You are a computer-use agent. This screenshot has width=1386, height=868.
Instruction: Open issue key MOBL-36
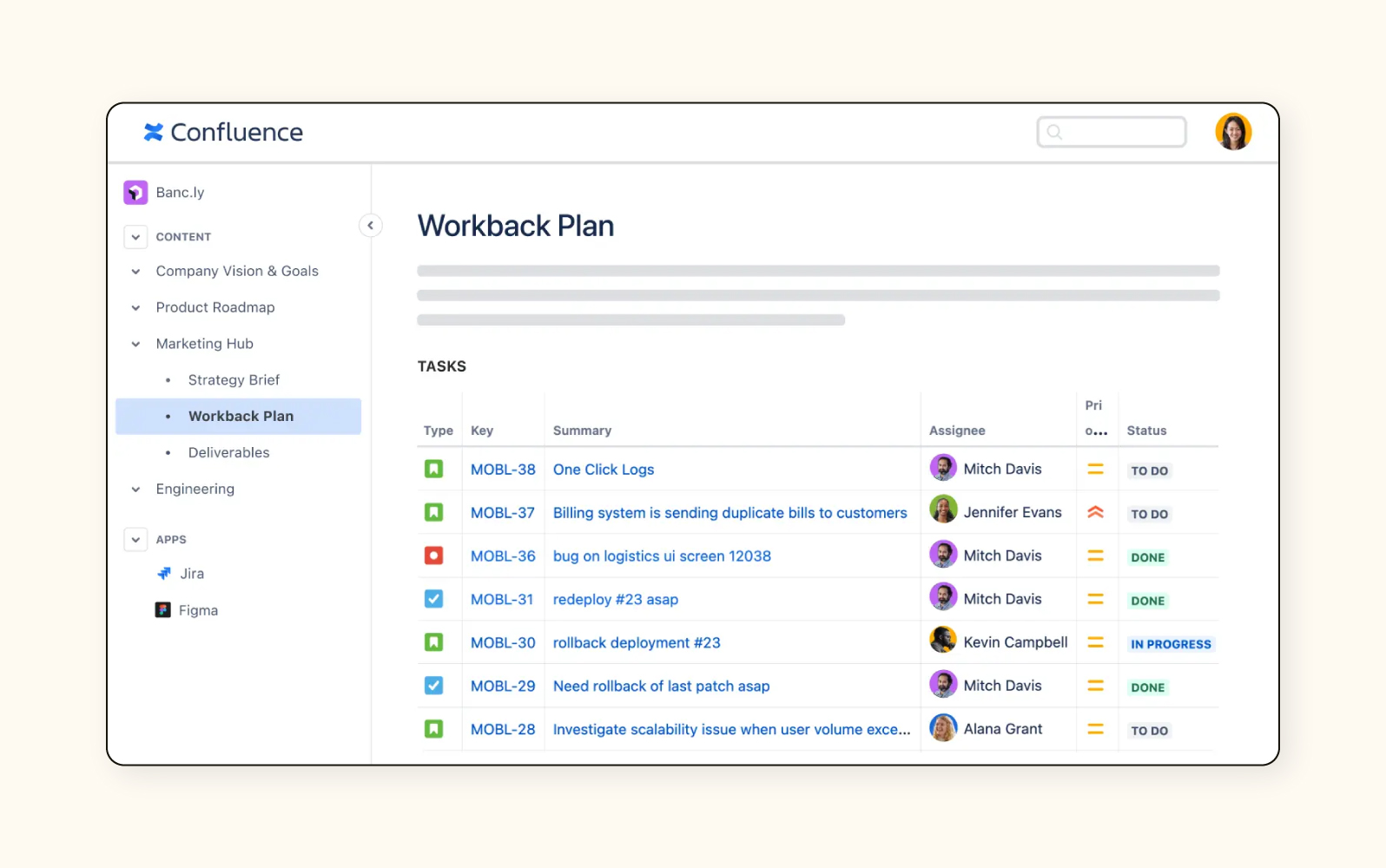click(503, 556)
